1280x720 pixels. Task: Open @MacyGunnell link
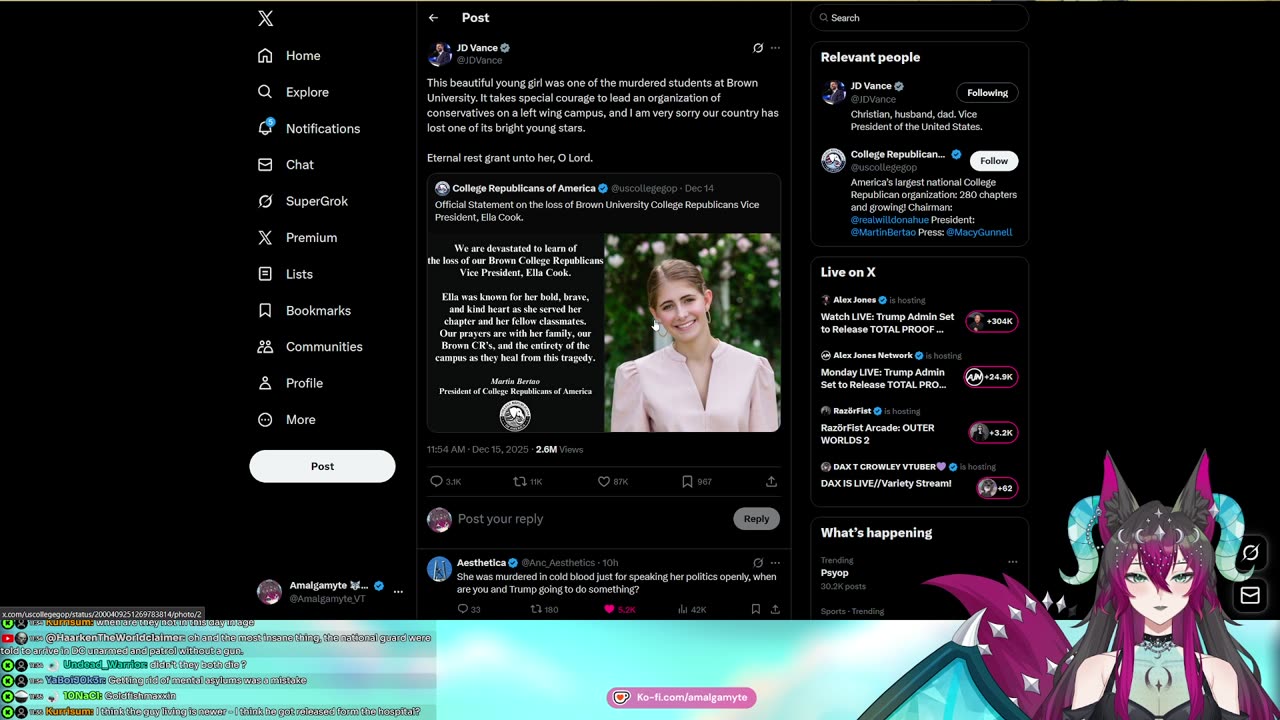[979, 232]
